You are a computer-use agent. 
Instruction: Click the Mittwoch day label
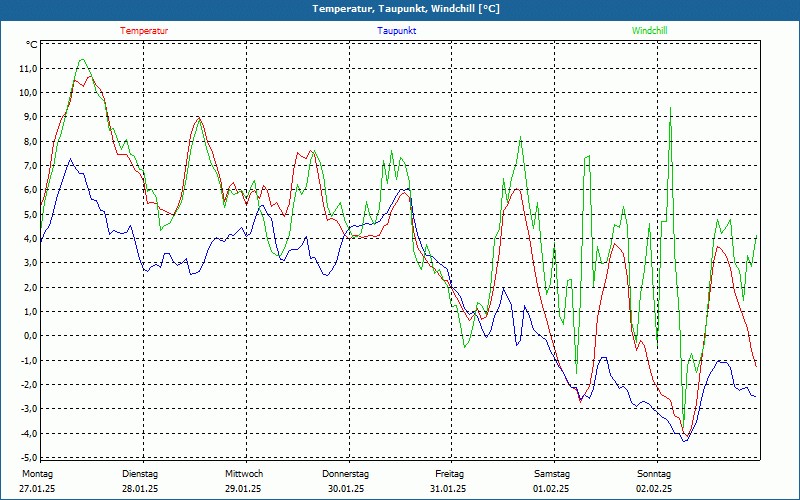244,474
